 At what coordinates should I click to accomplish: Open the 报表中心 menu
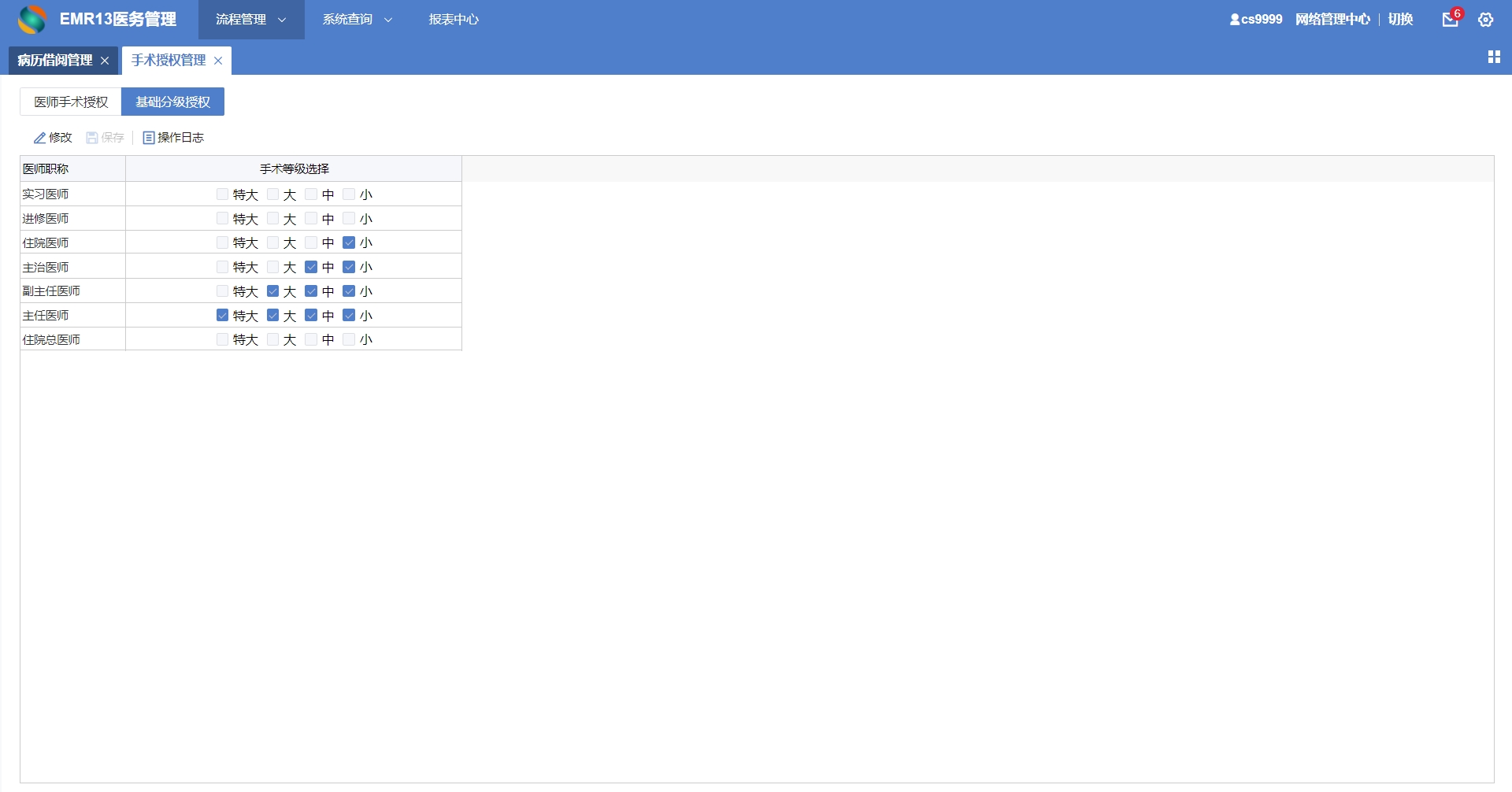[x=454, y=20]
